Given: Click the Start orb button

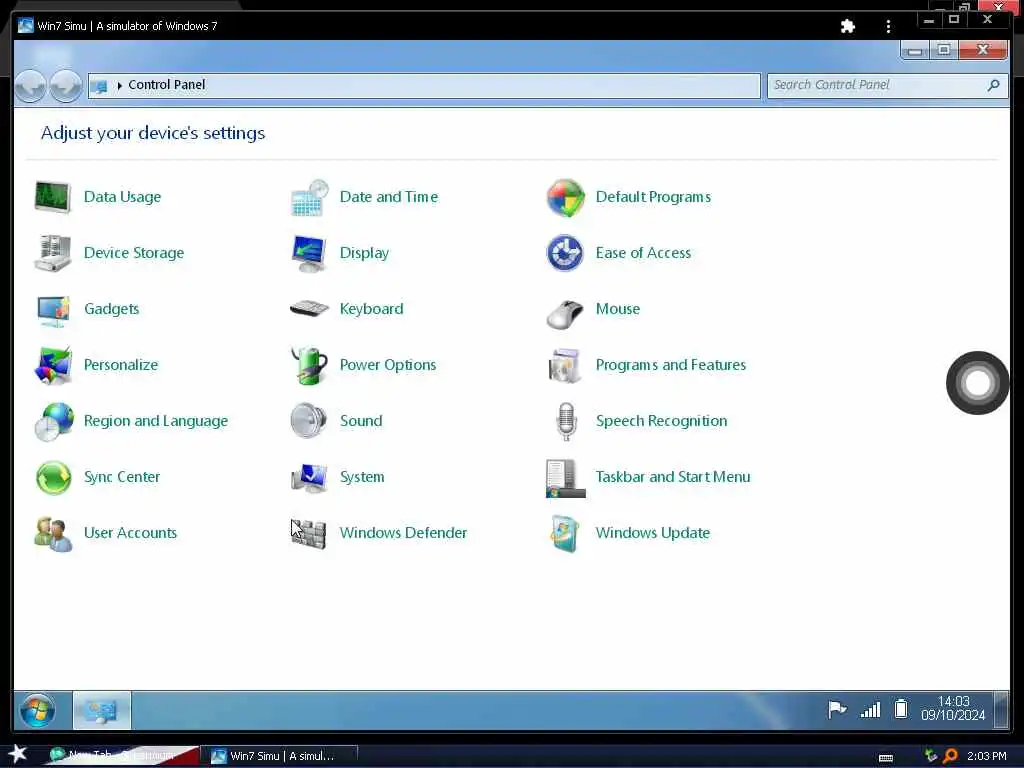Looking at the screenshot, I should (37, 710).
